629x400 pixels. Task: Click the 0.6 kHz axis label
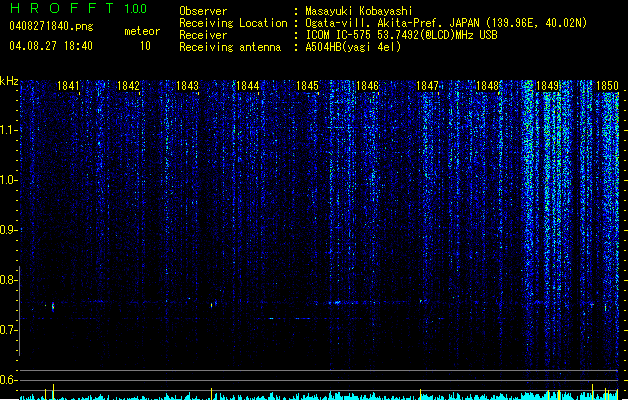(x=8, y=380)
